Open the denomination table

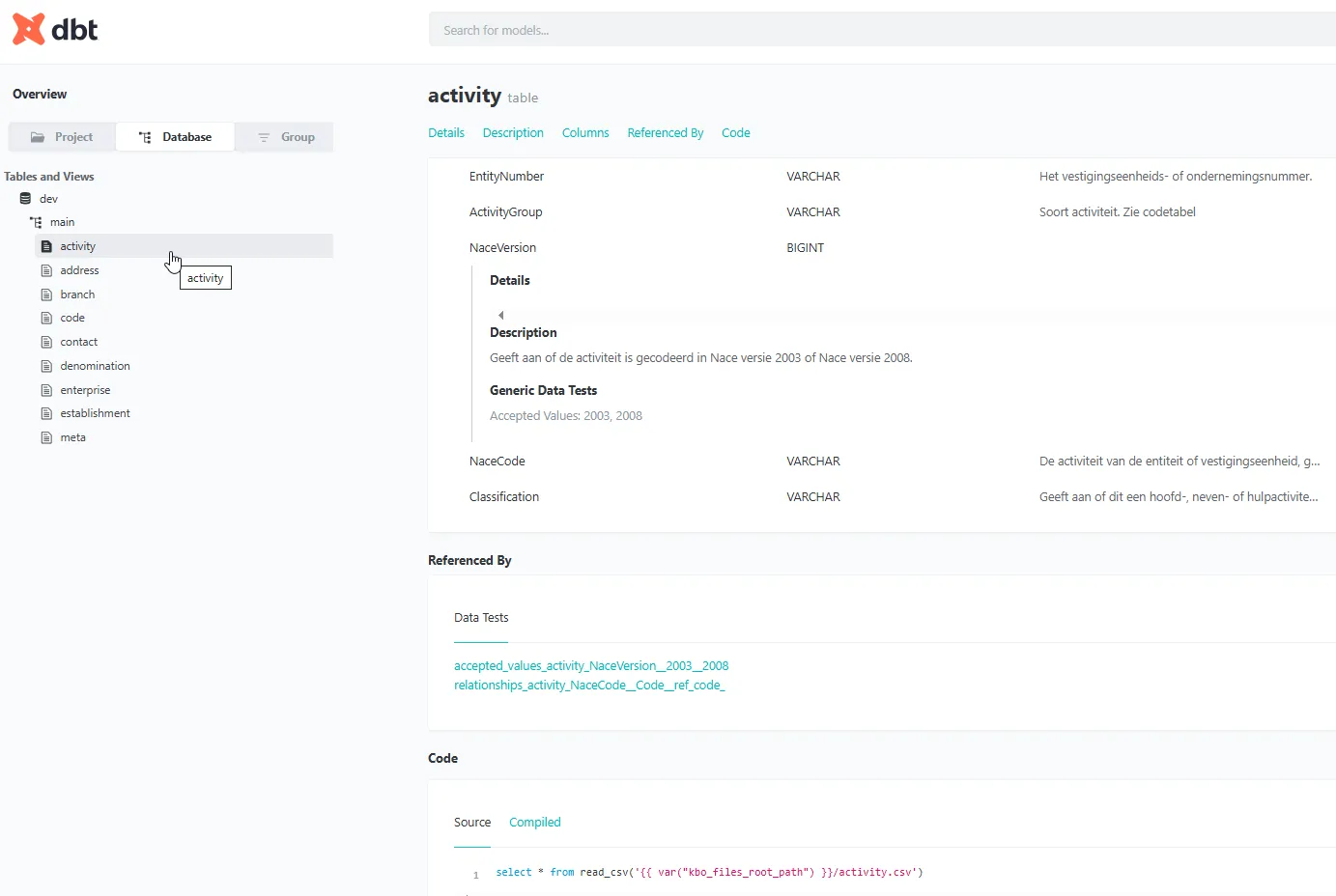click(x=94, y=365)
